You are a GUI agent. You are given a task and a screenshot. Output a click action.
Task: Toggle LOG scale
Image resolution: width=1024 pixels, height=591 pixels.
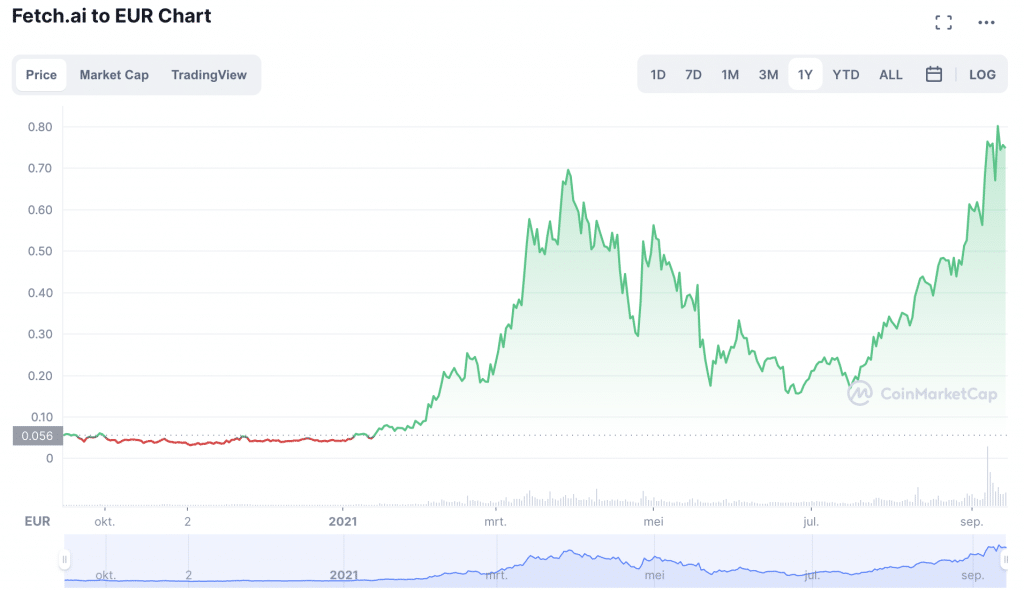pyautogui.click(x=982, y=75)
